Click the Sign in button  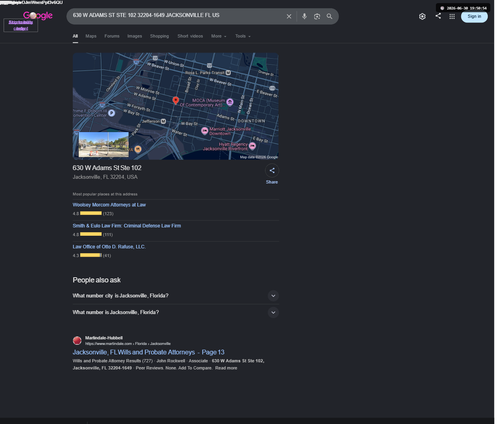(x=474, y=16)
